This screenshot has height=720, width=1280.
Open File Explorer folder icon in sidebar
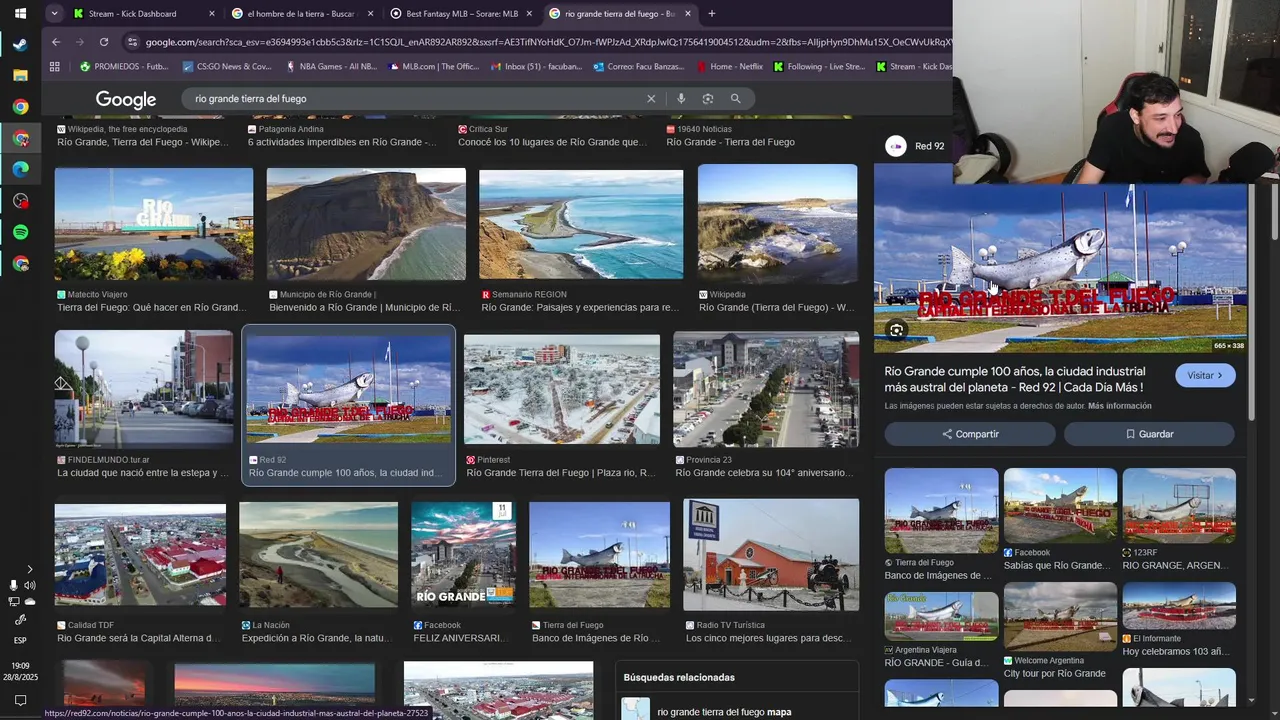20,75
